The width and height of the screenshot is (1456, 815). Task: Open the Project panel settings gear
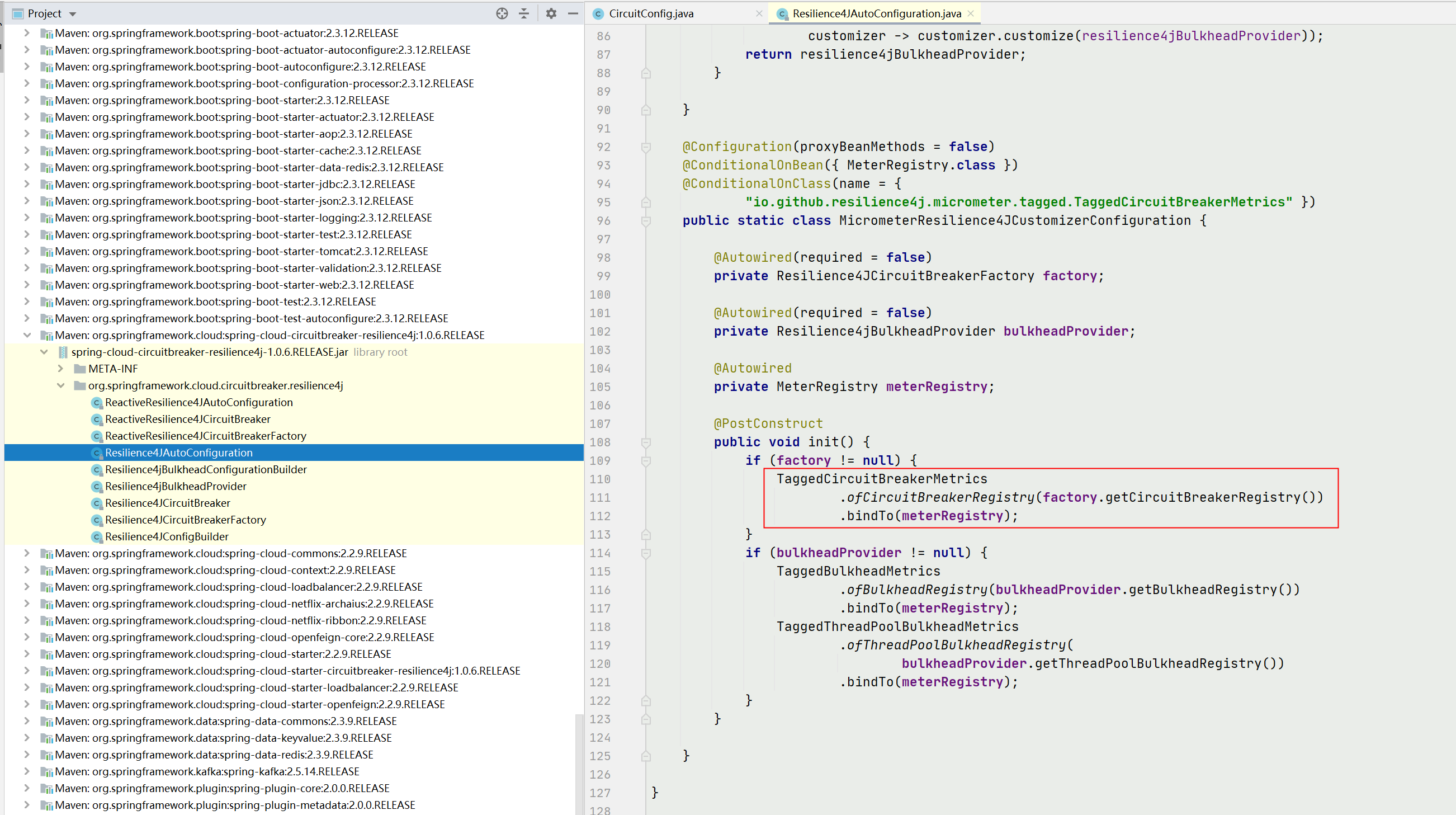point(551,13)
